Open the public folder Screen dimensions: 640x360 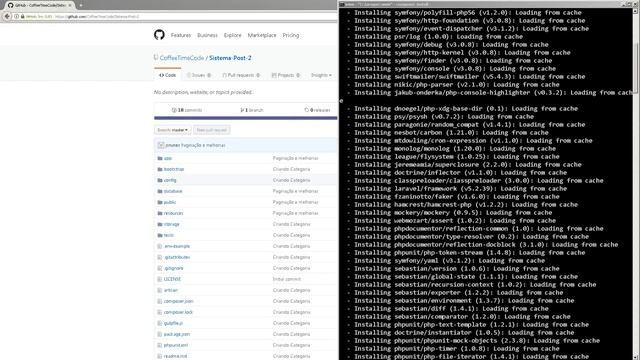pyautogui.click(x=170, y=202)
